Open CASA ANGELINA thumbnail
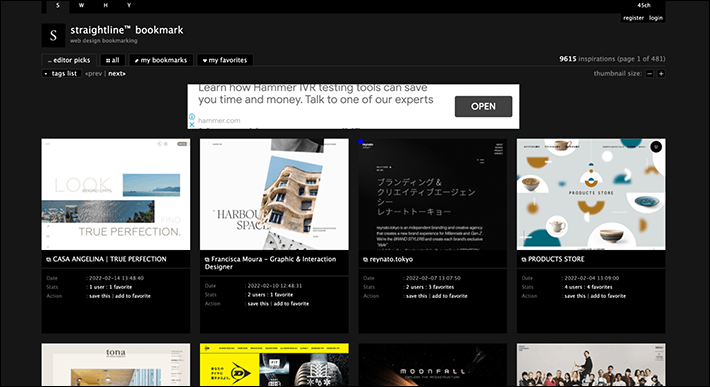The height and width of the screenshot is (387, 710). pyautogui.click(x=116, y=194)
